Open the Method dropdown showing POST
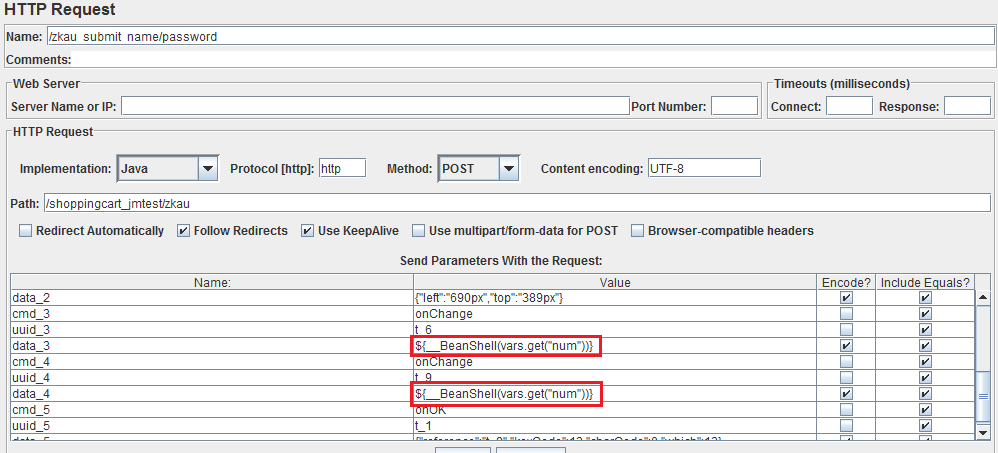This screenshot has height=453, width=998. (x=479, y=169)
